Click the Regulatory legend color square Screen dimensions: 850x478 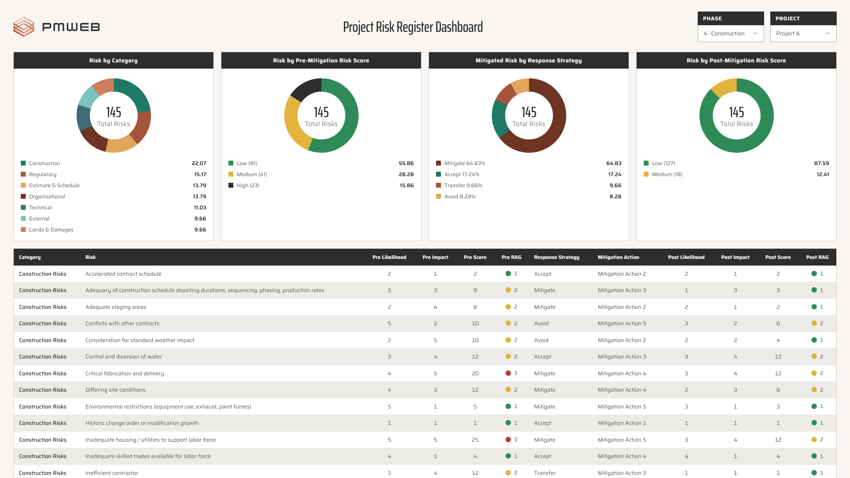pos(23,175)
